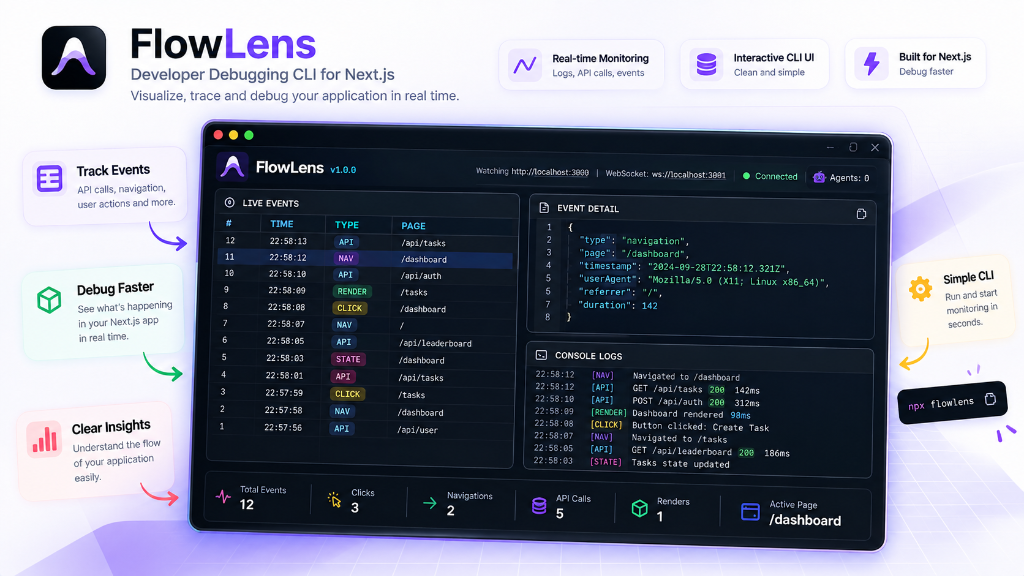Click the CLICK badge in row 8
1024x576 pixels.
349,308
